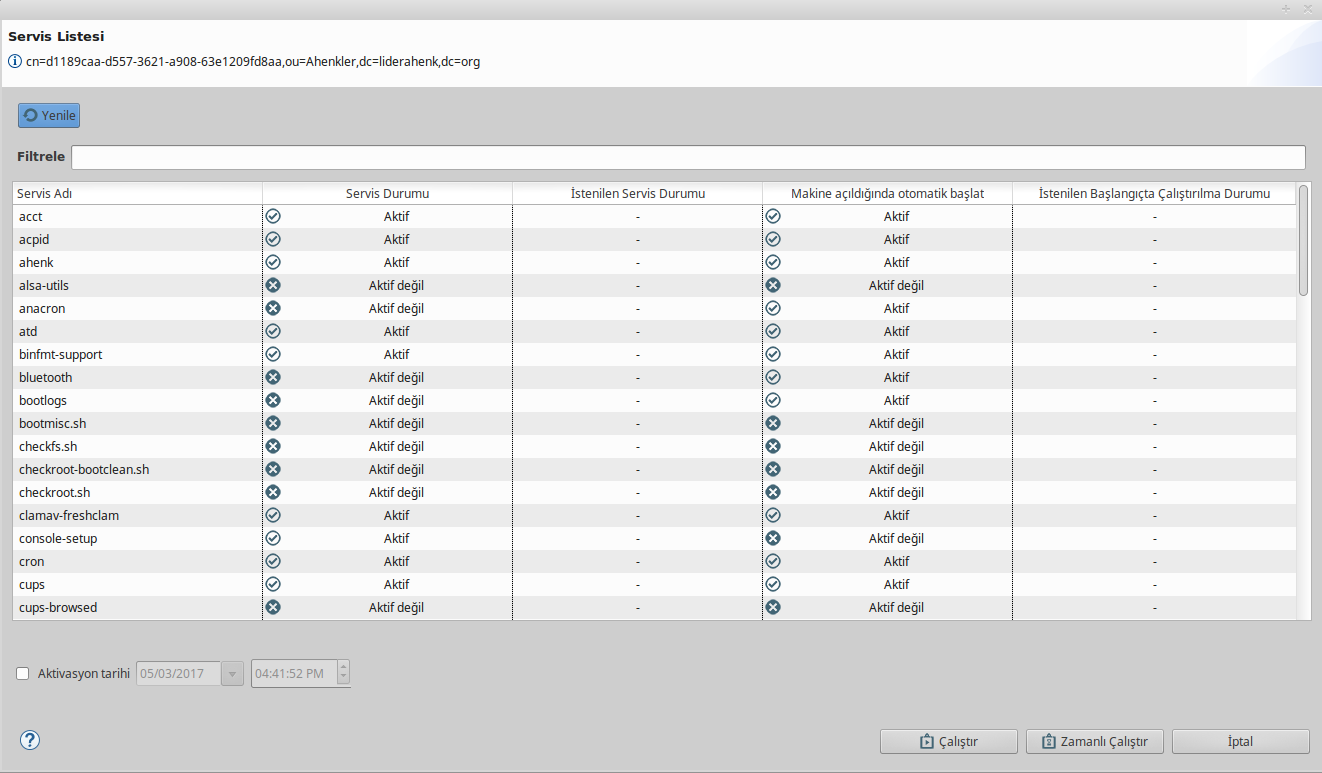Click binfmt-support service status check icon
Image resolution: width=1322 pixels, height=773 pixels.
273,354
